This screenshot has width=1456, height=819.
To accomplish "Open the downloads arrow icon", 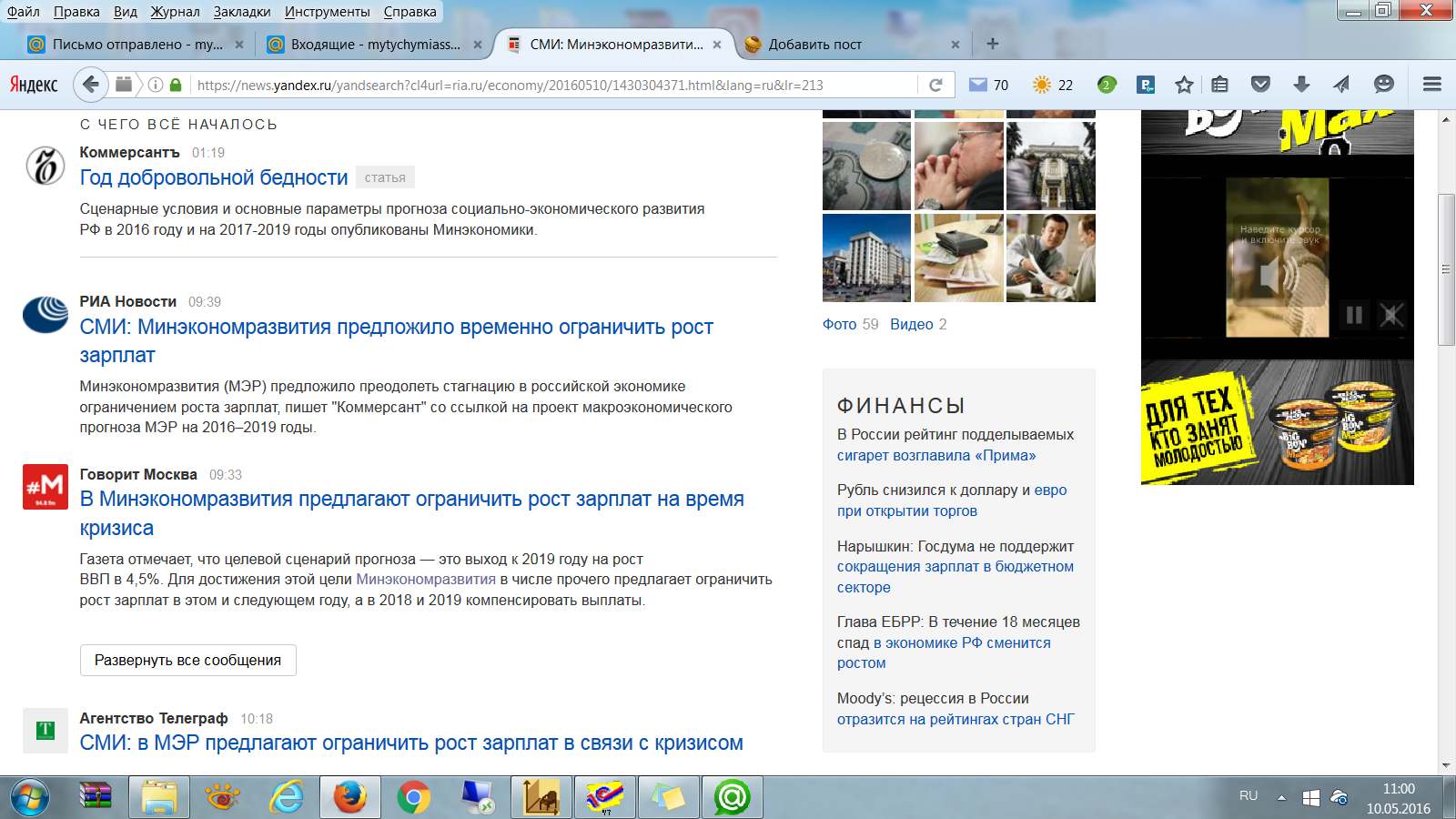I will (1301, 85).
